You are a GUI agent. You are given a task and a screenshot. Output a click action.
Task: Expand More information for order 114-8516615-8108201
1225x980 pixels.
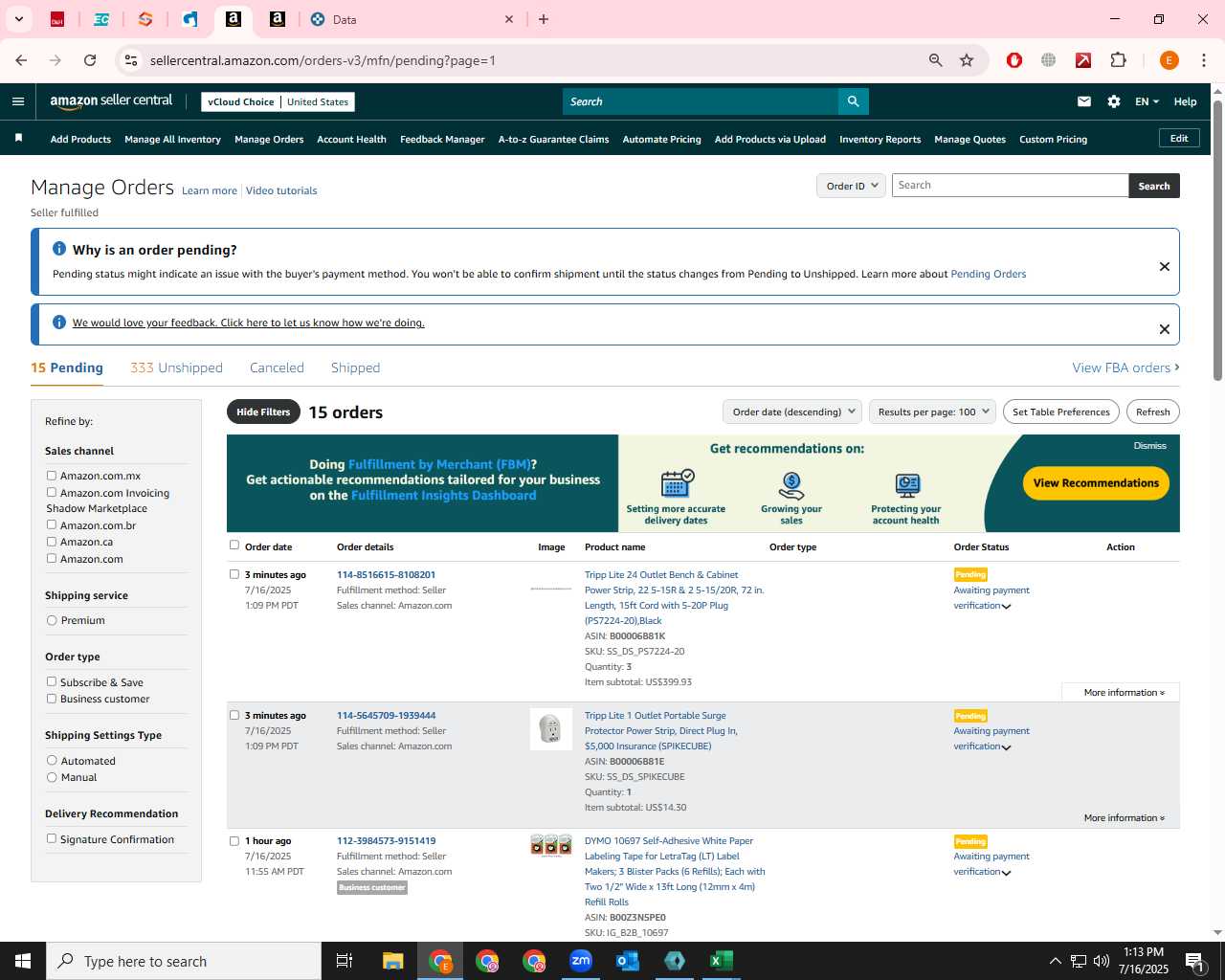1124,693
